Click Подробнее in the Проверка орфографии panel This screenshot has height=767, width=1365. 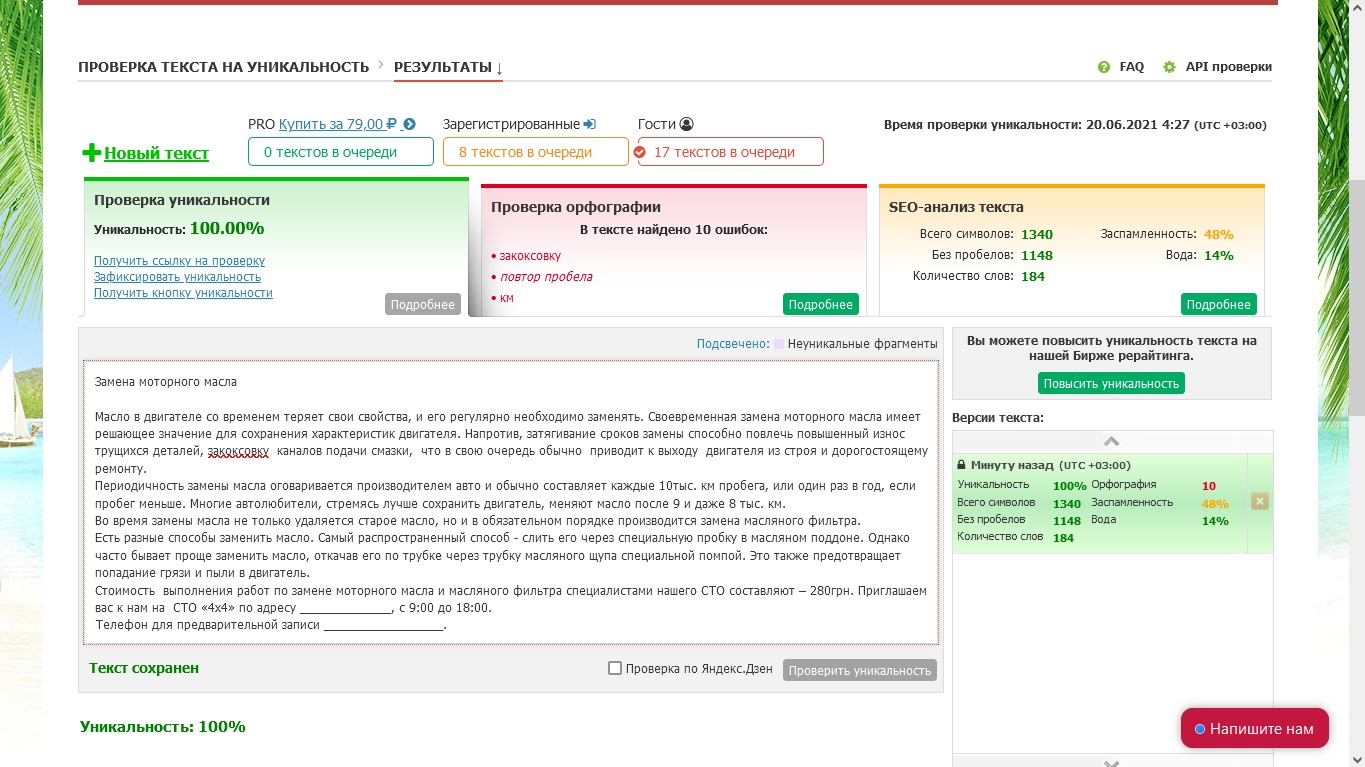(821, 304)
